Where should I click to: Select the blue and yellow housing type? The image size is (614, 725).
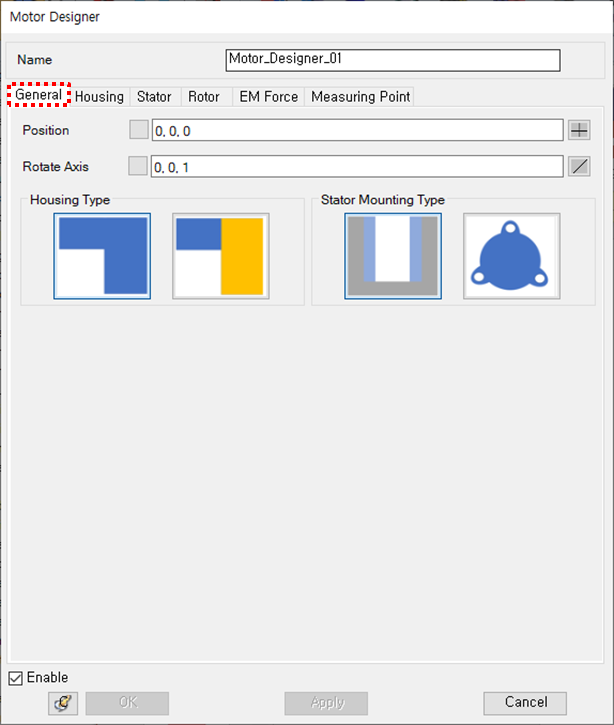tap(221, 256)
